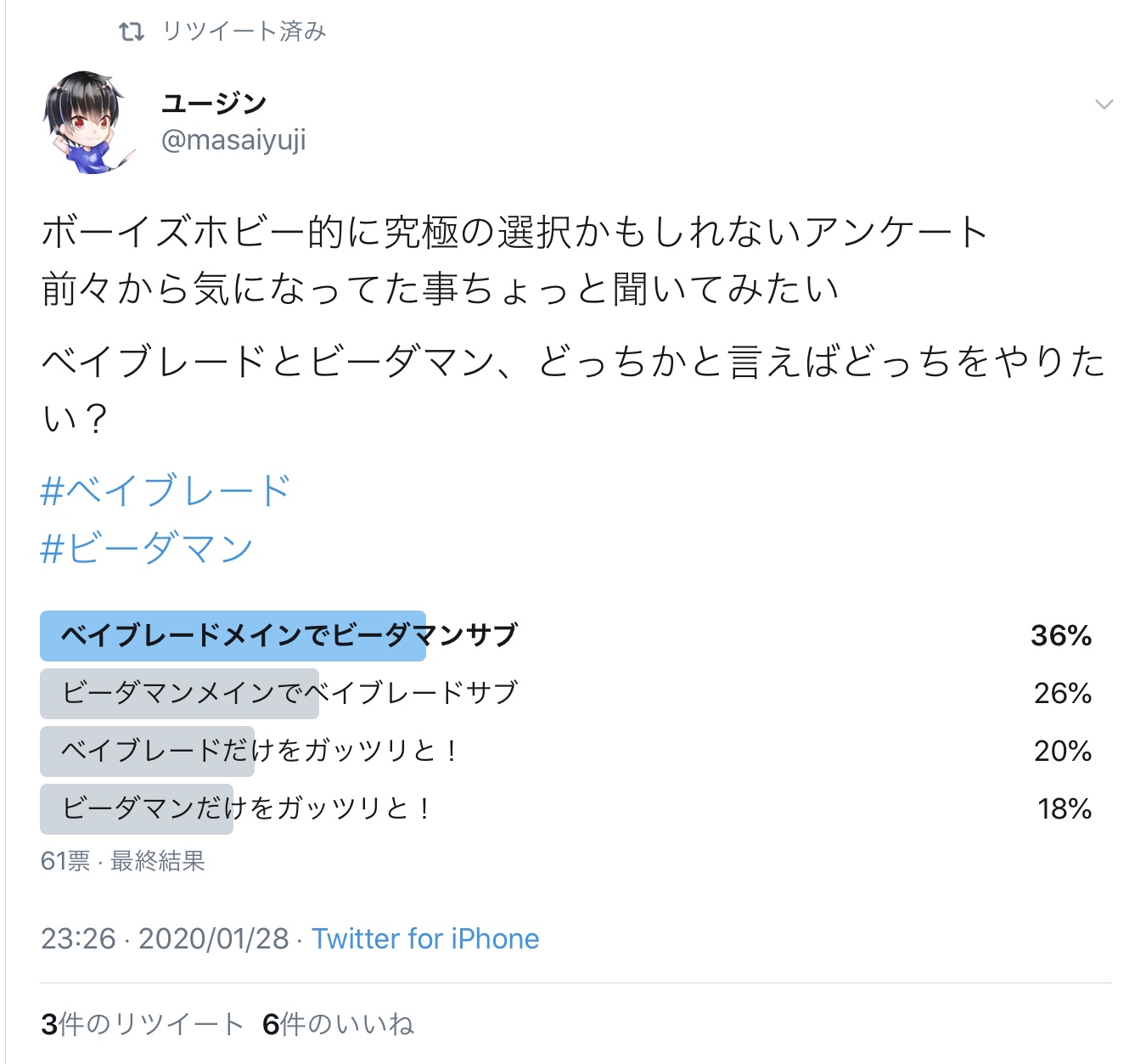Open the tweet timestamp 23:26 2020/01/28
Image resolution: width=1146 pixels, height=1064 pixels.
pyautogui.click(x=165, y=938)
